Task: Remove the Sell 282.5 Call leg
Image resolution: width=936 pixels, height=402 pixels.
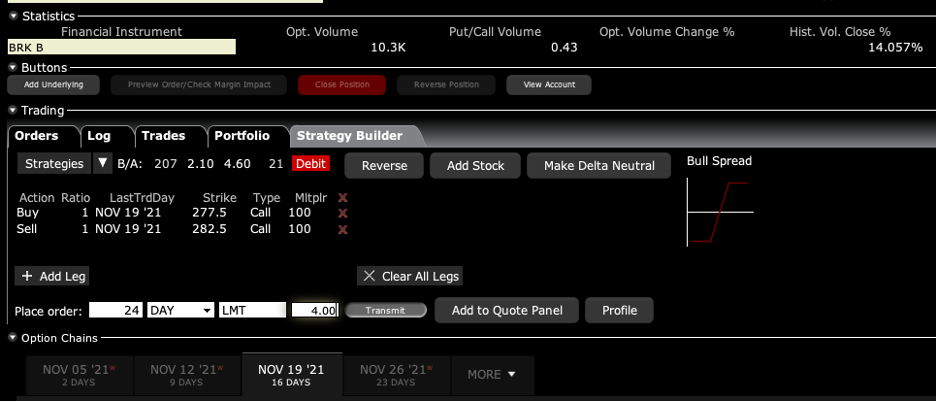Action: coord(343,229)
